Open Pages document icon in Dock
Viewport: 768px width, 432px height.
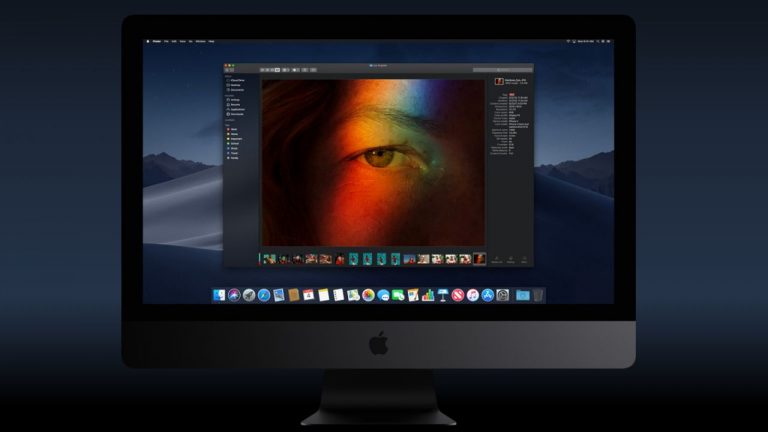point(413,295)
